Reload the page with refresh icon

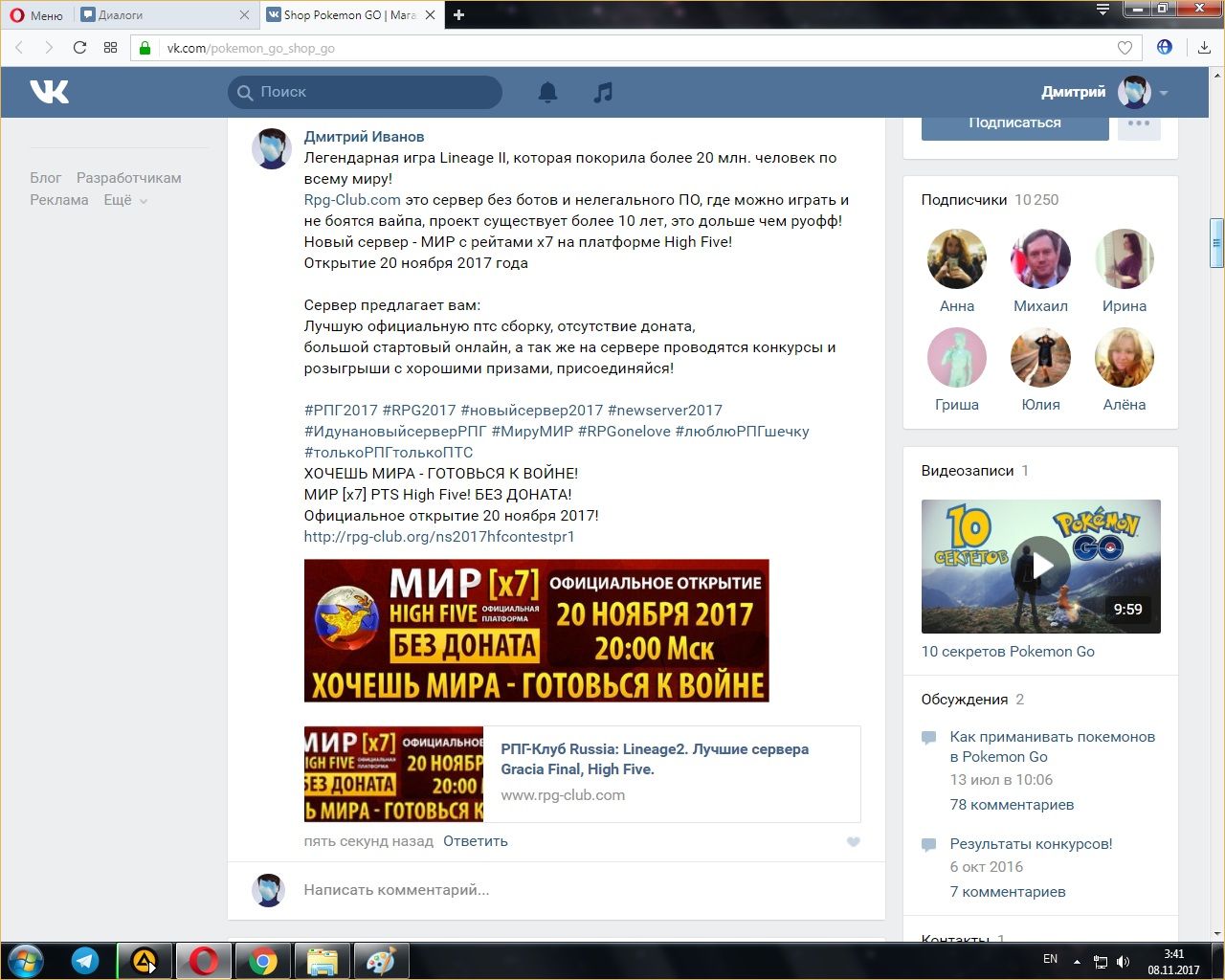tap(79, 48)
